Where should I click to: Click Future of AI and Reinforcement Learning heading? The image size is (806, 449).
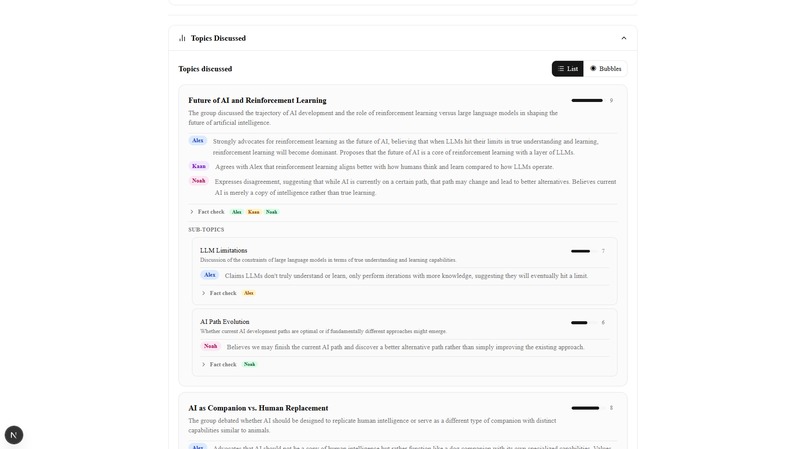click(x=257, y=100)
